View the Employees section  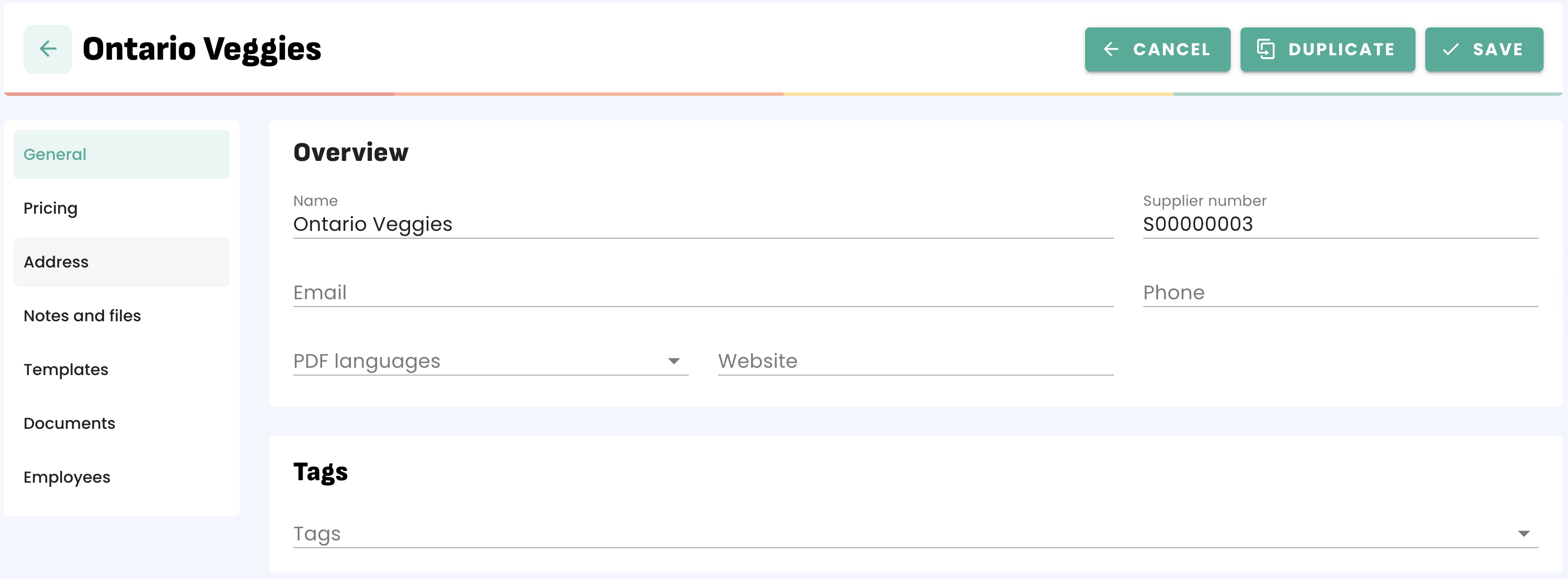point(121,477)
